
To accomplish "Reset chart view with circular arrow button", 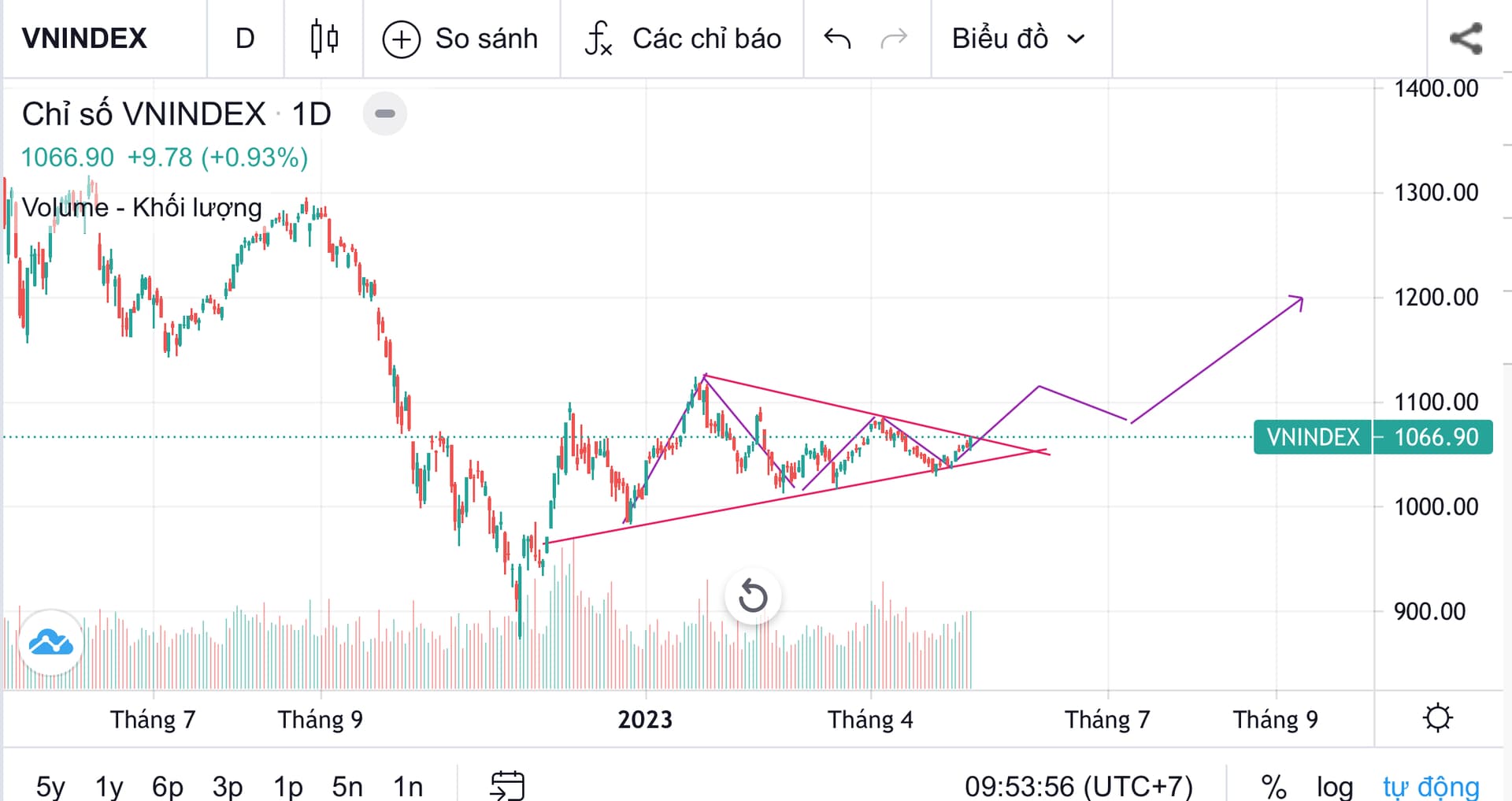I will pyautogui.click(x=753, y=596).
